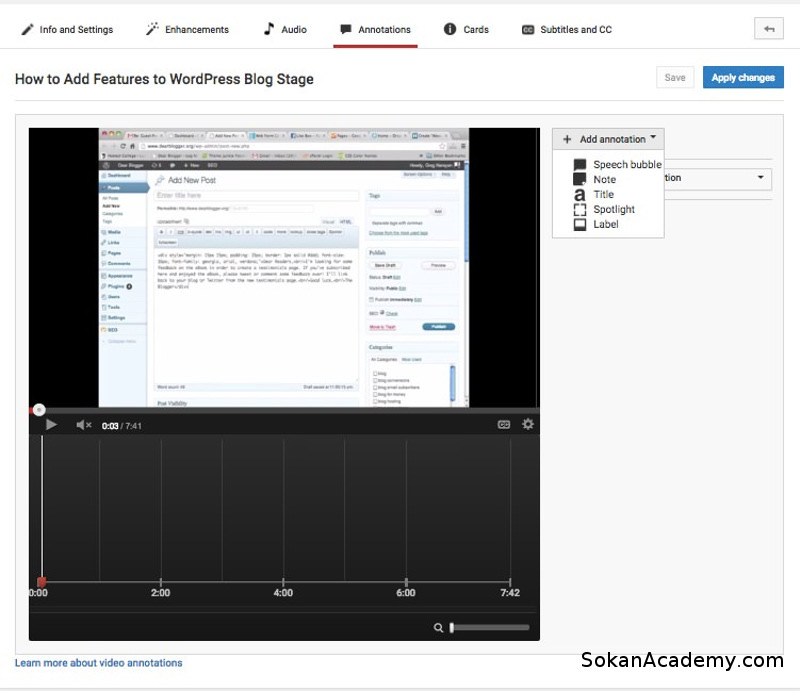Click the CC icon next to Subtitles
The image size is (800, 691).
528,30
